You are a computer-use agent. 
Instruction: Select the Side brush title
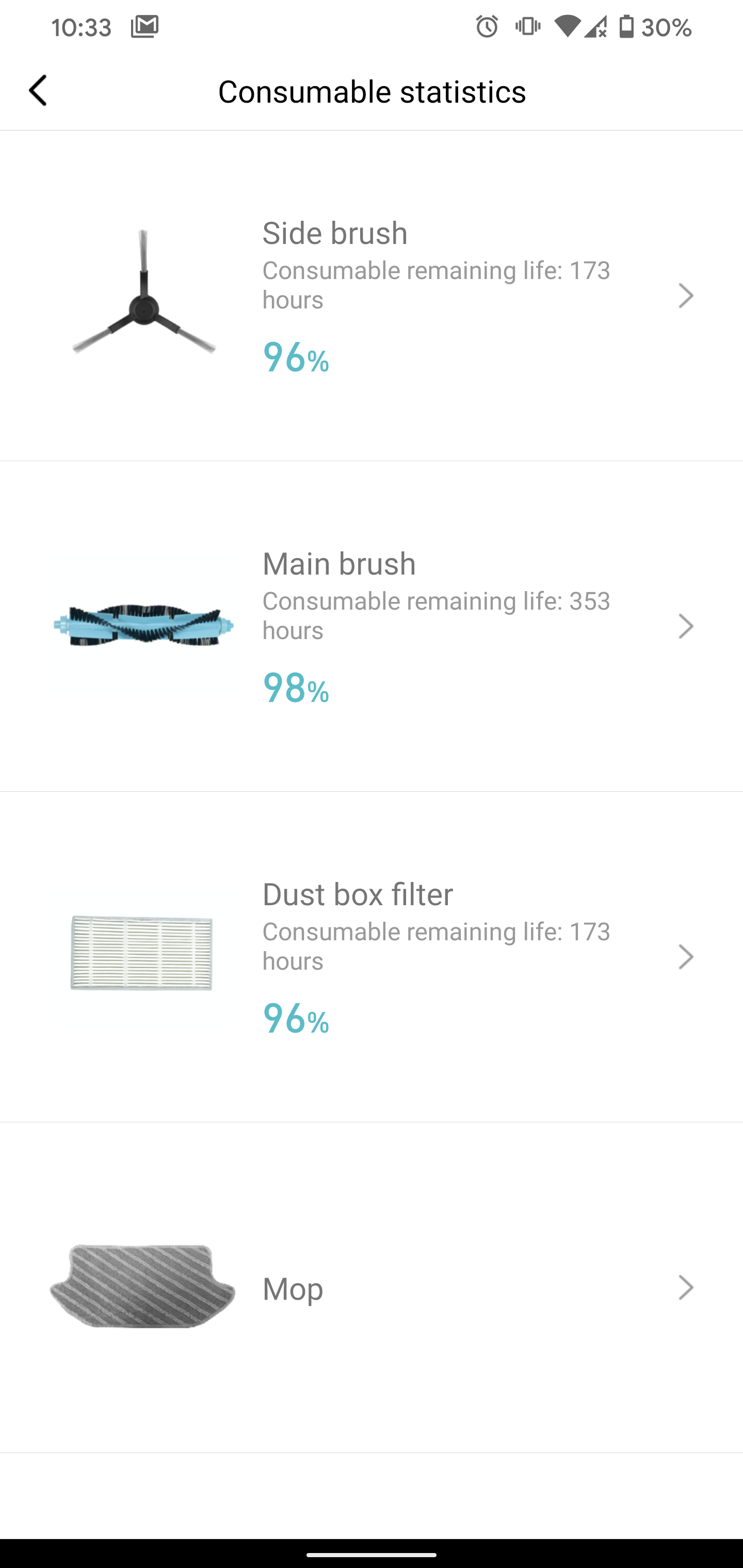(x=335, y=233)
